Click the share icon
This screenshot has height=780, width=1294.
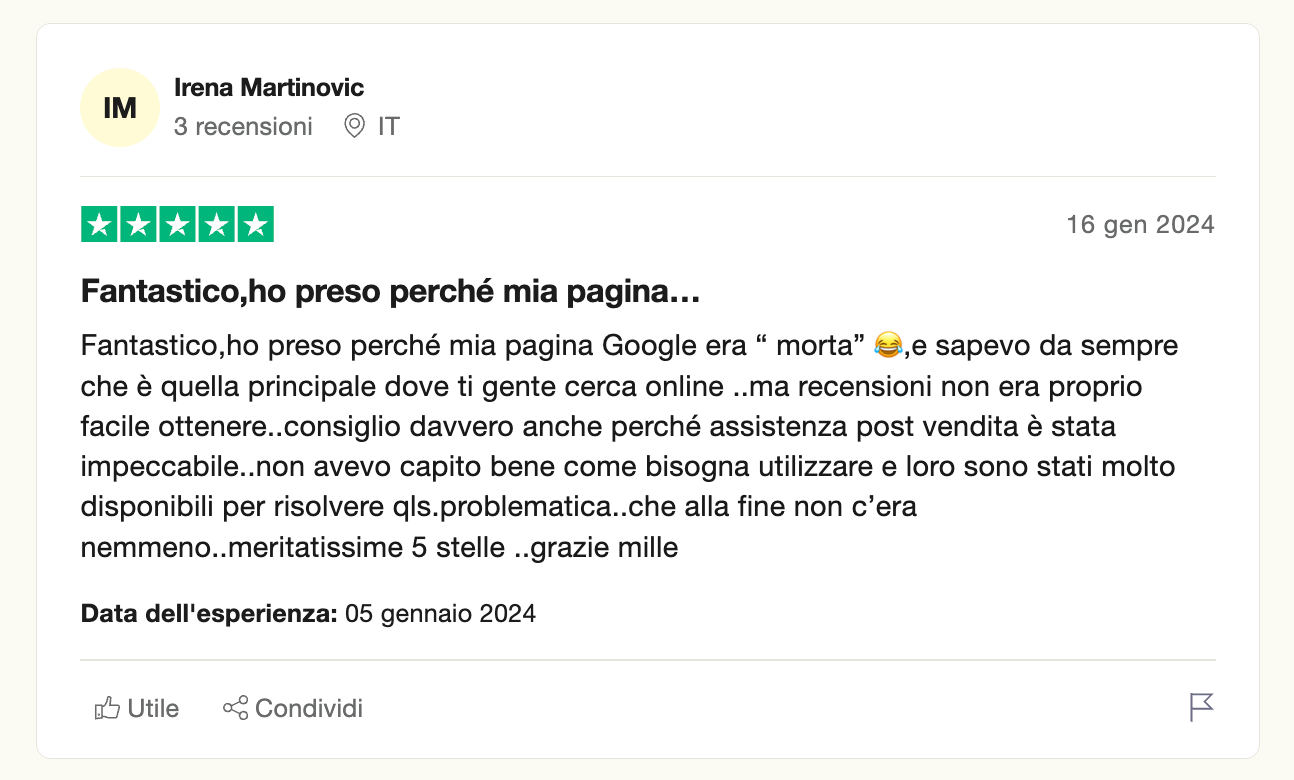(x=235, y=709)
